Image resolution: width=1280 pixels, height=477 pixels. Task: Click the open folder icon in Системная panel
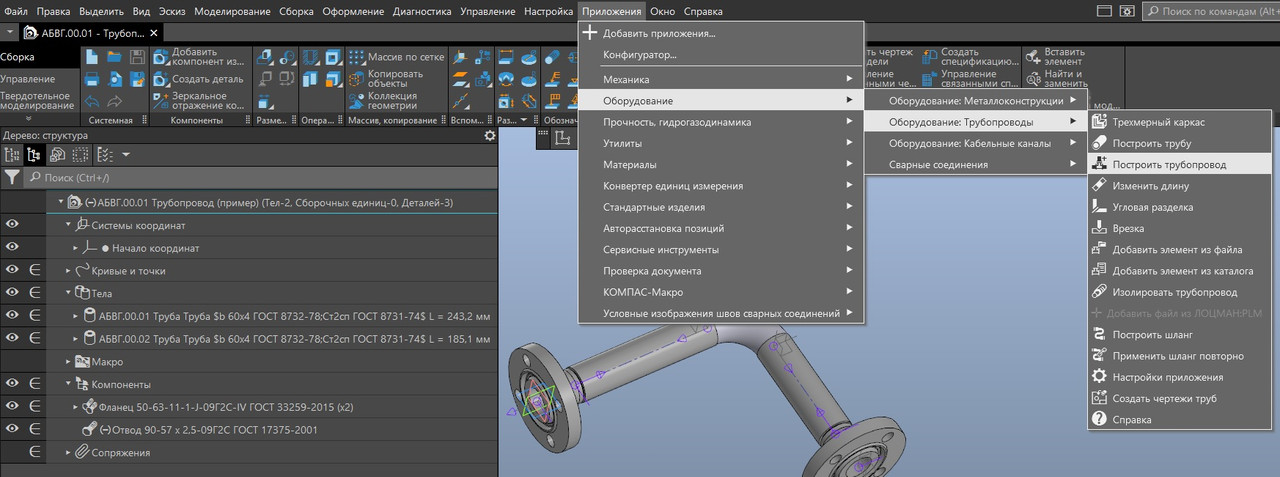(114, 57)
